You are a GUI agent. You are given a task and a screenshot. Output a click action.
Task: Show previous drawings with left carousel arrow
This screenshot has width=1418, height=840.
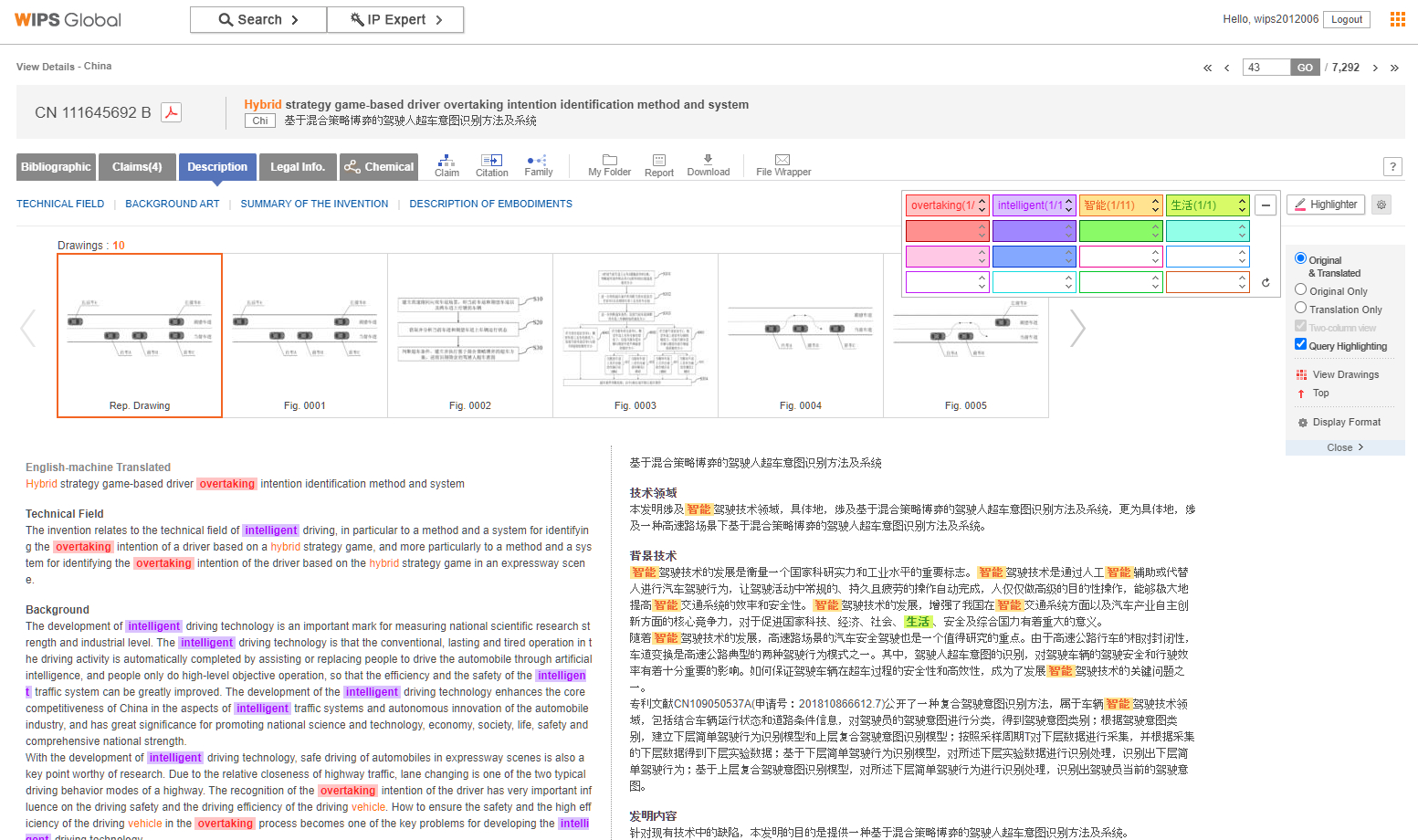click(28, 329)
